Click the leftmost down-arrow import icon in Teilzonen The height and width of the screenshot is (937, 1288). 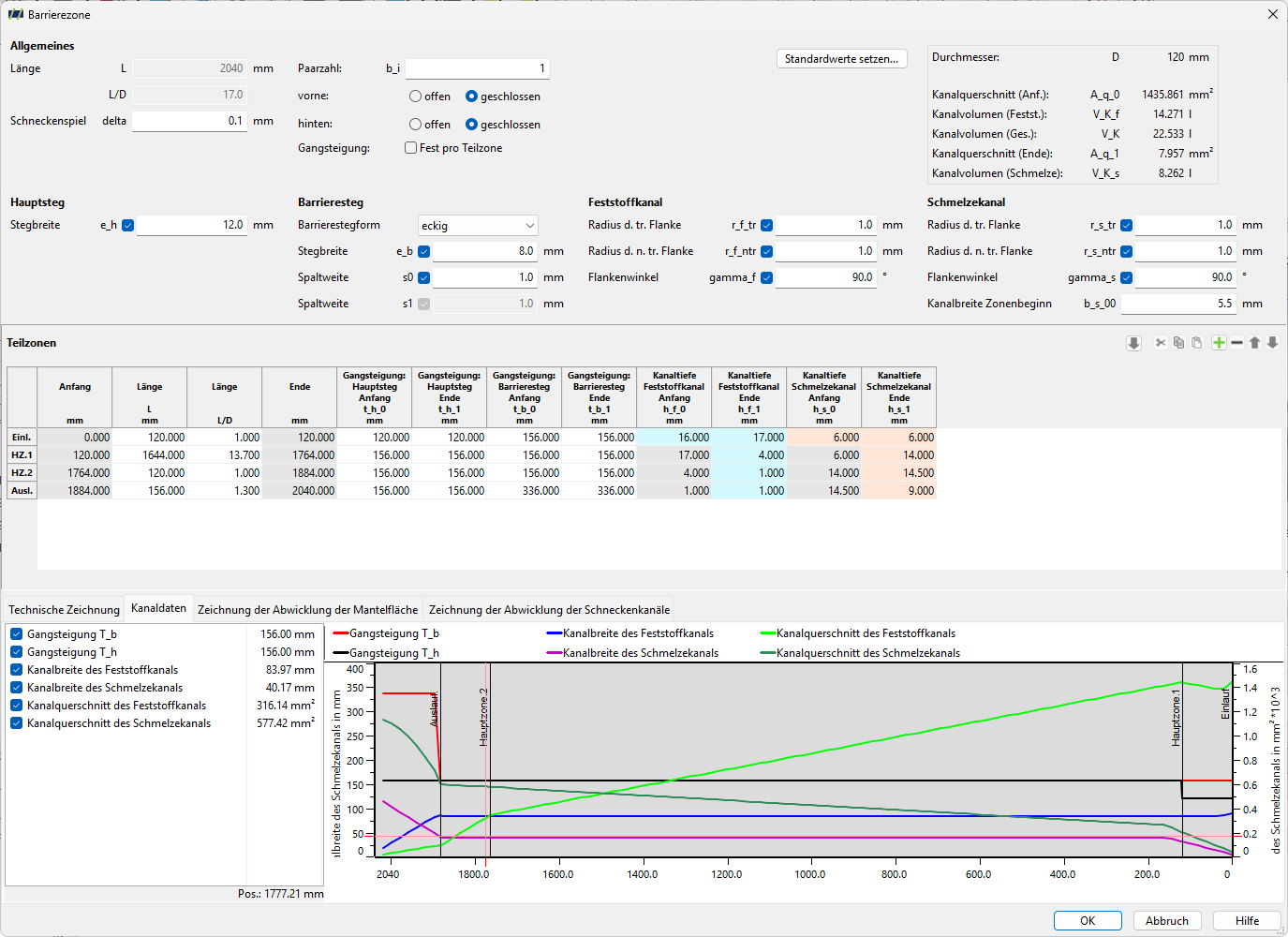click(1133, 343)
